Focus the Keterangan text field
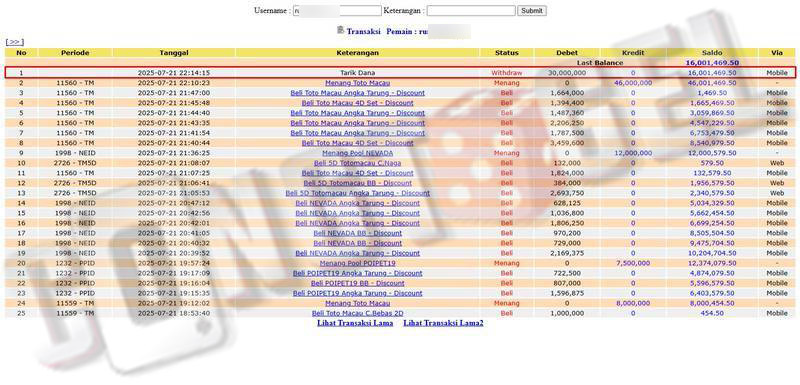The image size is (800, 385). (471, 11)
